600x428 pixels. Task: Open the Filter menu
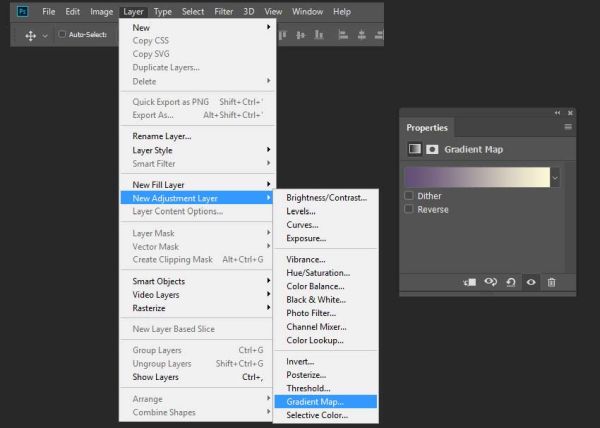[x=223, y=12]
